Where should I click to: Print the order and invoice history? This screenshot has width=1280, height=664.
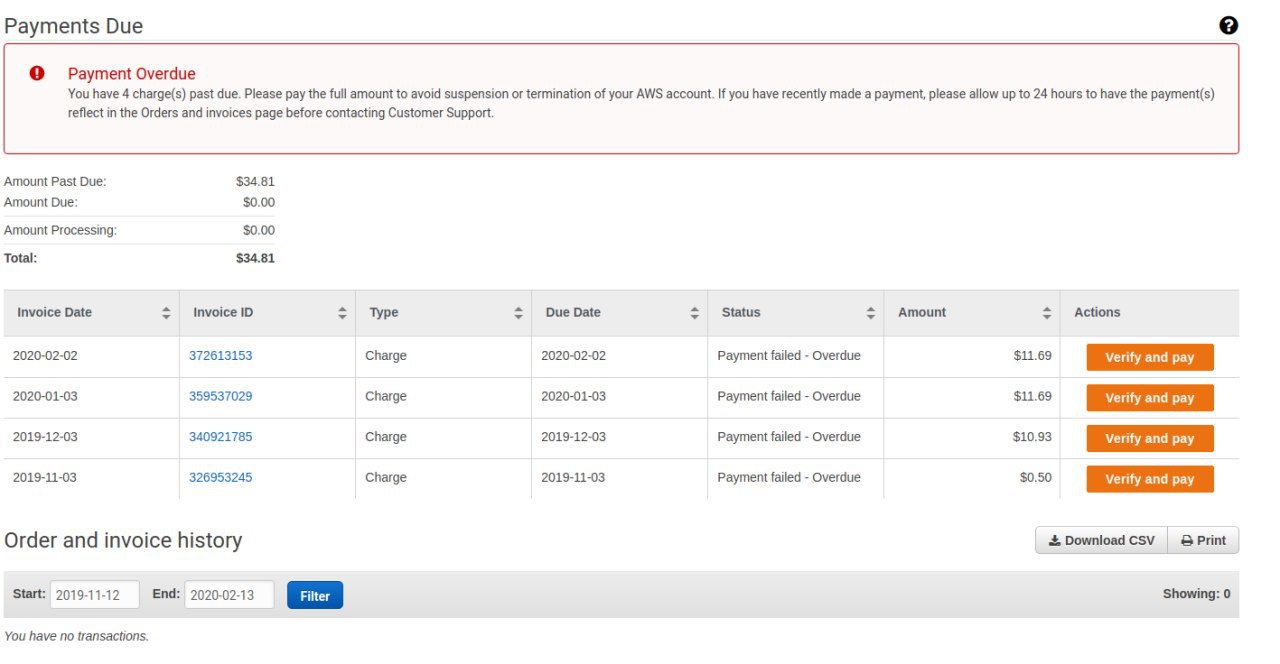[x=1203, y=541]
